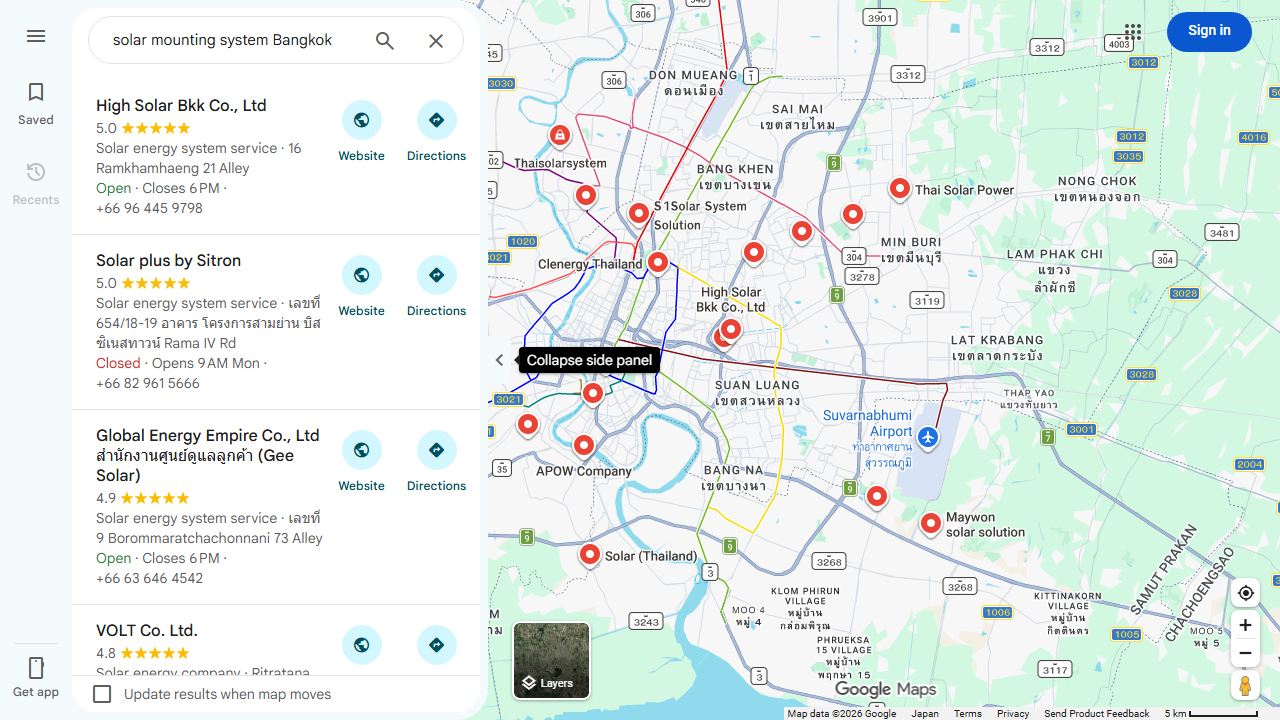Open the Layers map type thumbnail

point(551,660)
